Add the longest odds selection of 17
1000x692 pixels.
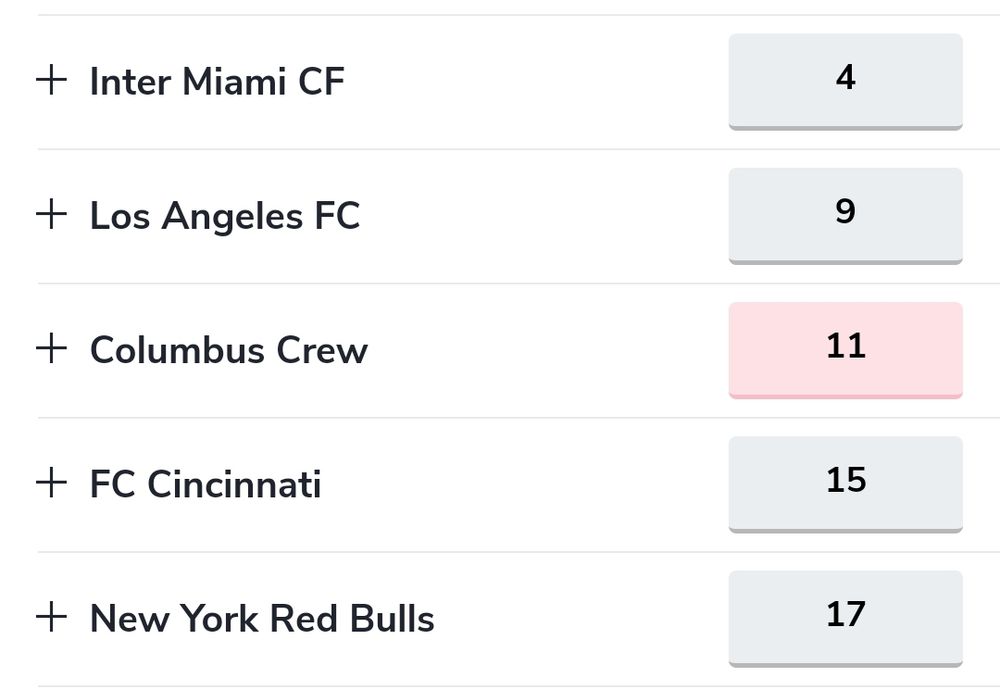click(846, 619)
